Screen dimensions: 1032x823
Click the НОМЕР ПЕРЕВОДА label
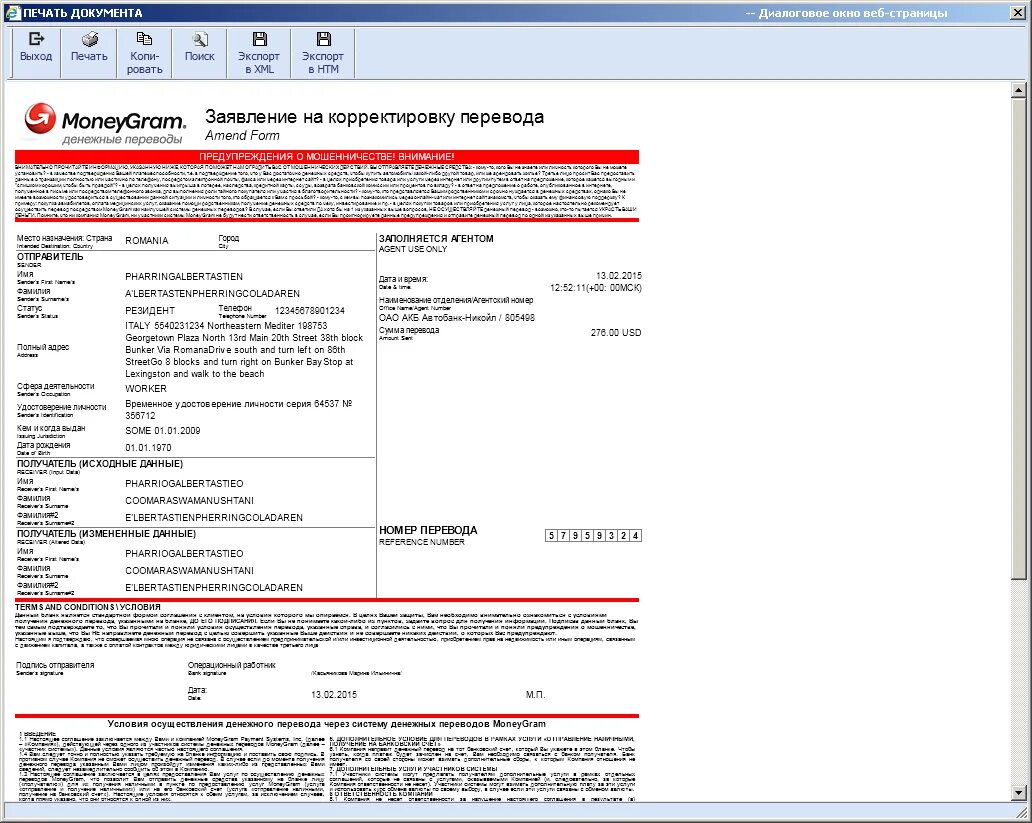(428, 530)
